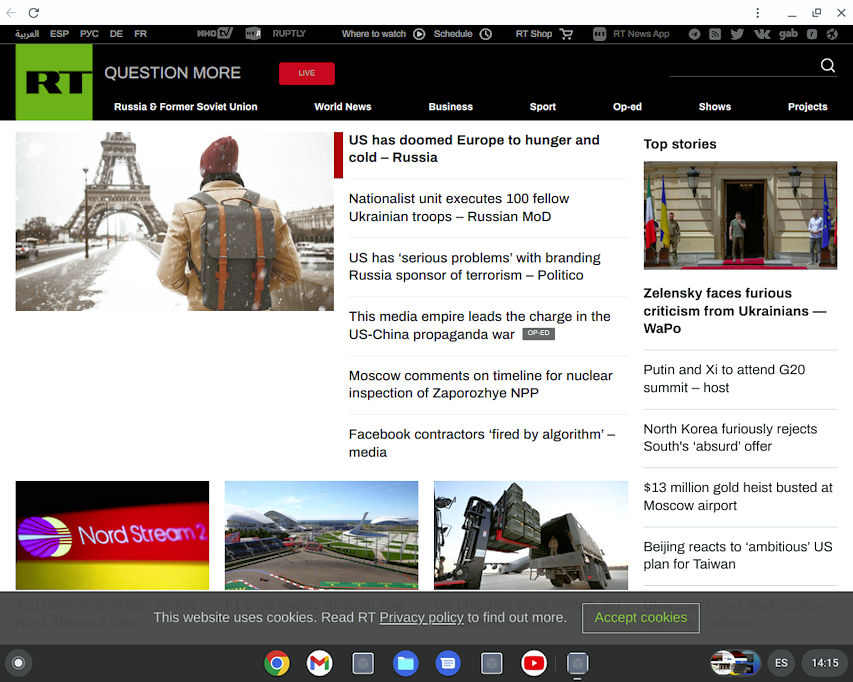Viewport: 853px width, 682px height.
Task: Open Gmail from the shelf
Action: (319, 663)
